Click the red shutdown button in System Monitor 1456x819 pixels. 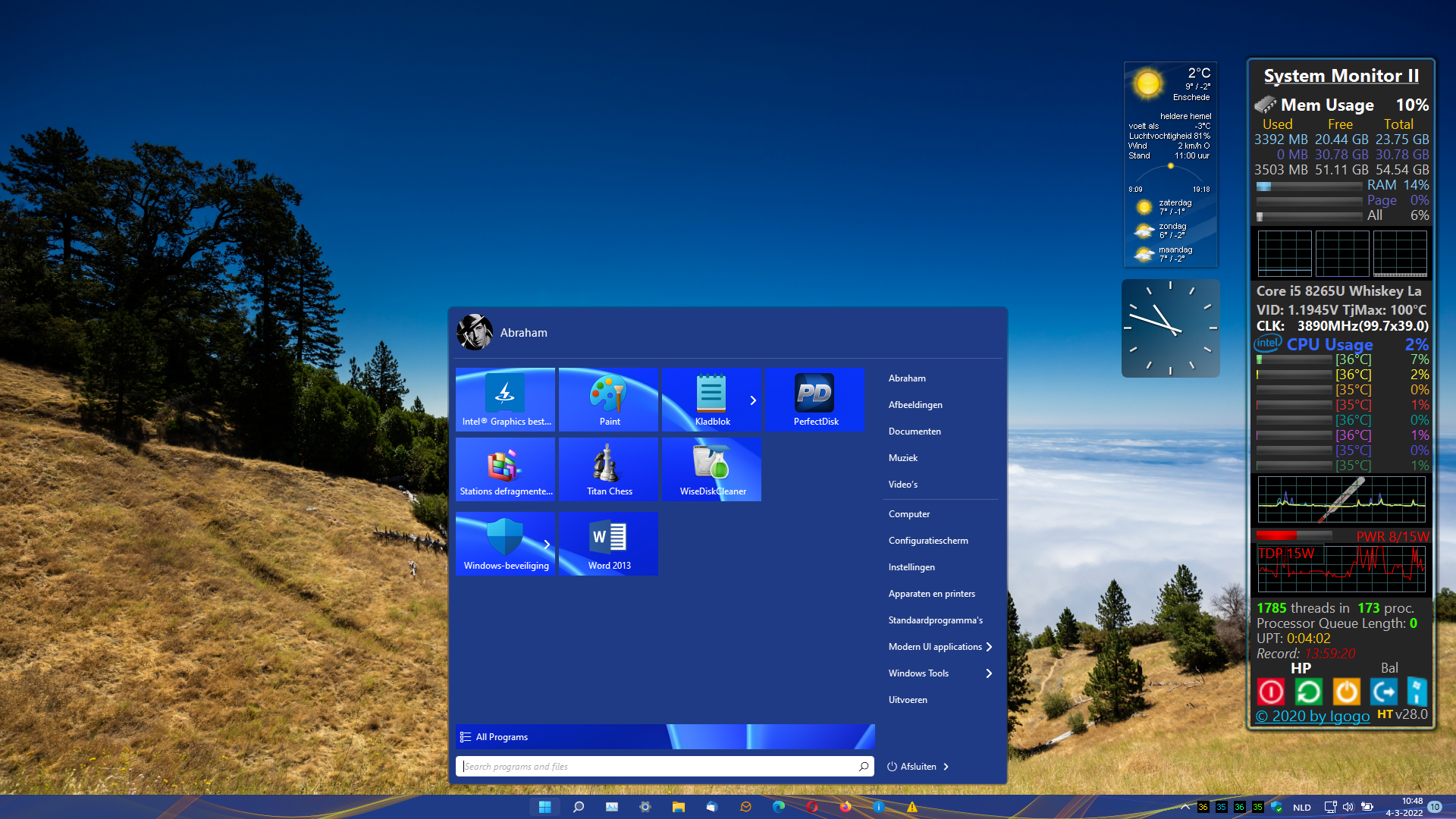1271,692
